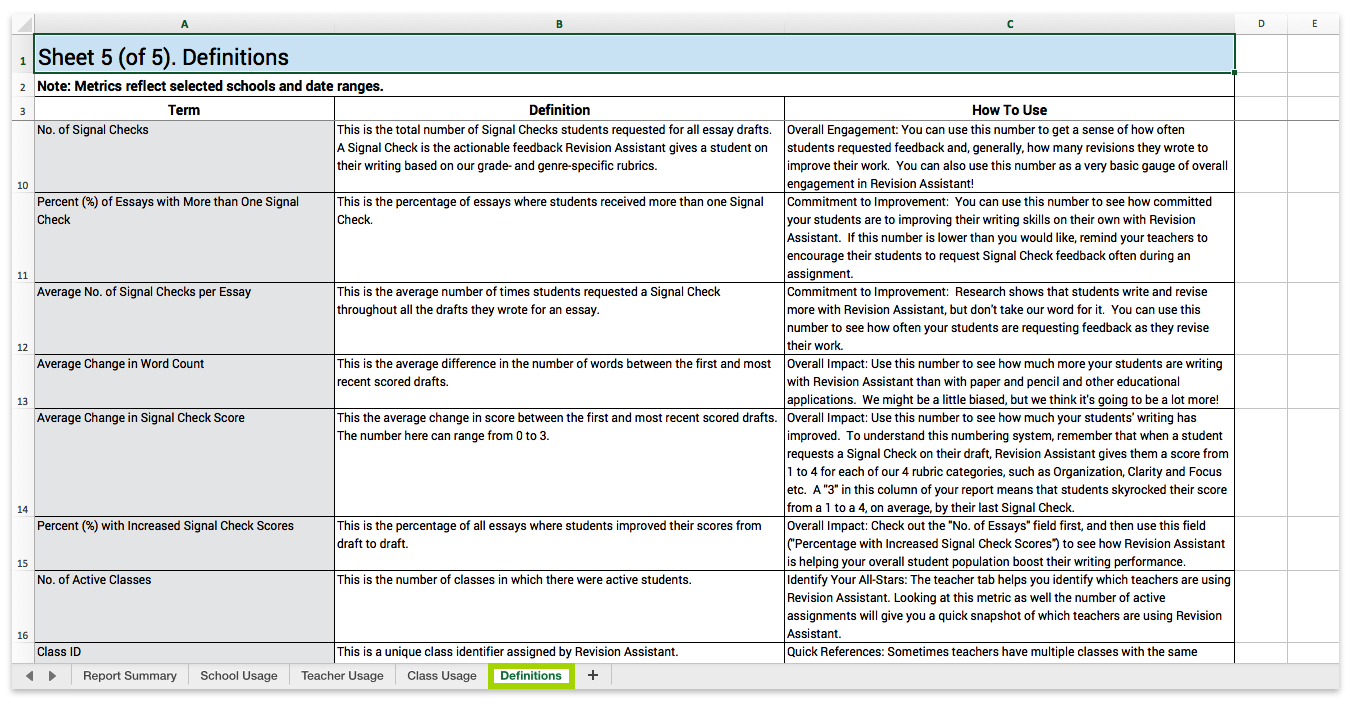Viewport: 1350px width, 706px height.
Task: Select row 11 header
Action: [22, 238]
